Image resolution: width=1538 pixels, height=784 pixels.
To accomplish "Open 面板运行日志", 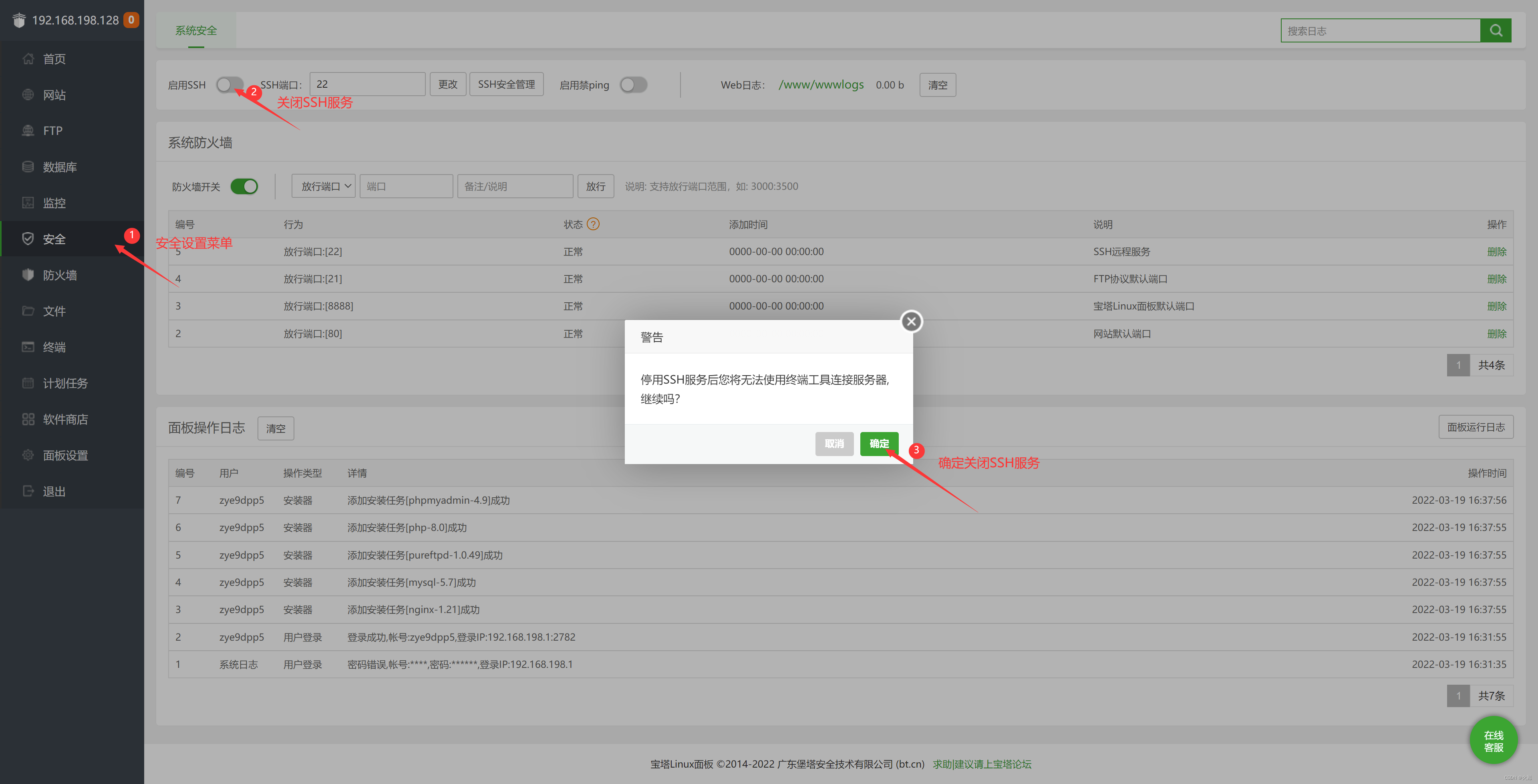I will (1476, 427).
